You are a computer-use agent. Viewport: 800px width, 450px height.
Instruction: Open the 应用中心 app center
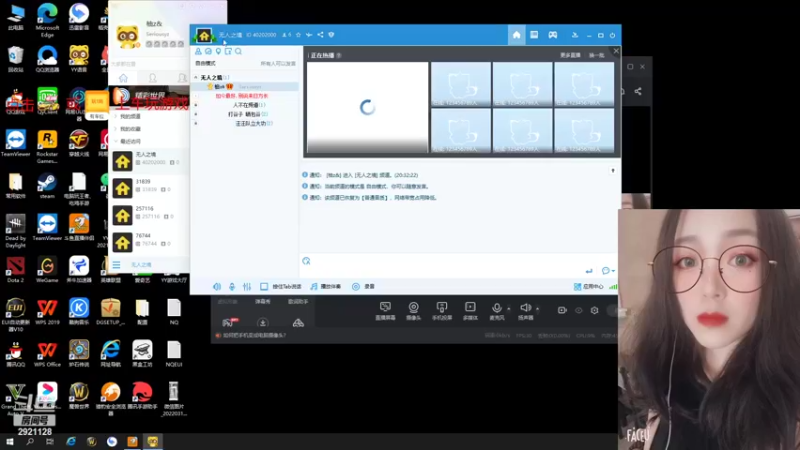pyautogui.click(x=588, y=287)
